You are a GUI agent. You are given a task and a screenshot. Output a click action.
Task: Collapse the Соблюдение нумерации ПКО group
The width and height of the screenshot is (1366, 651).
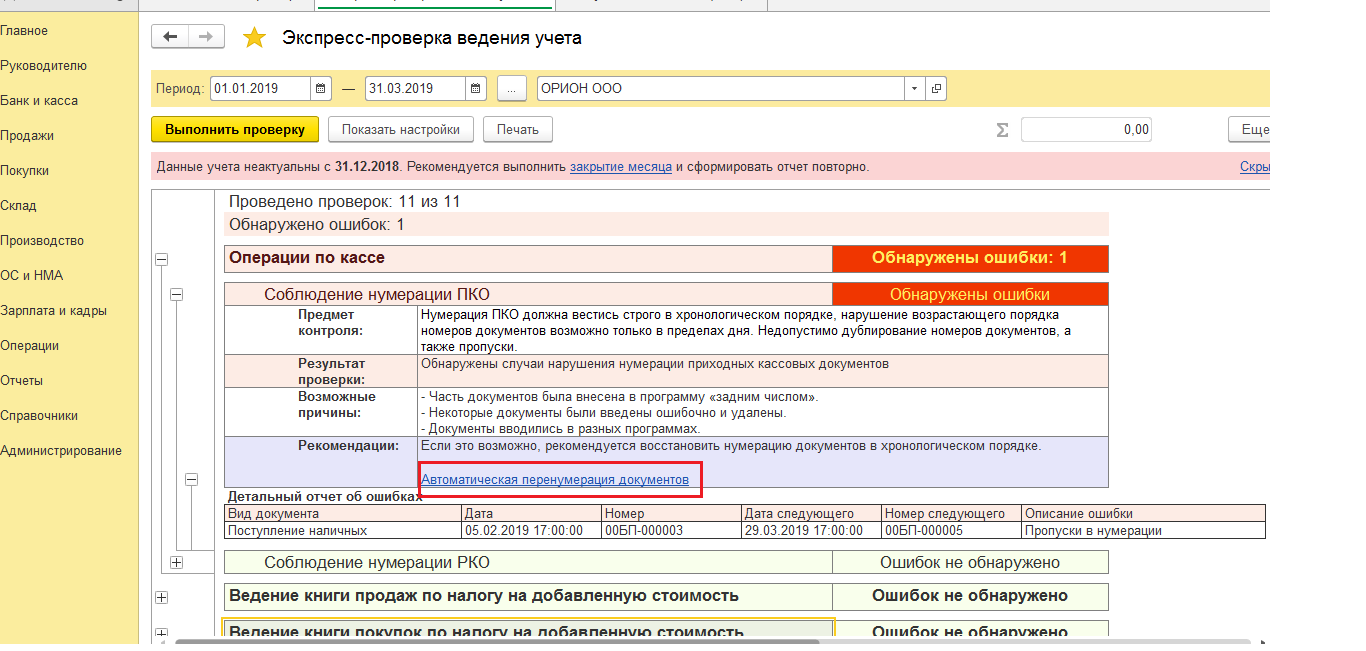177,295
